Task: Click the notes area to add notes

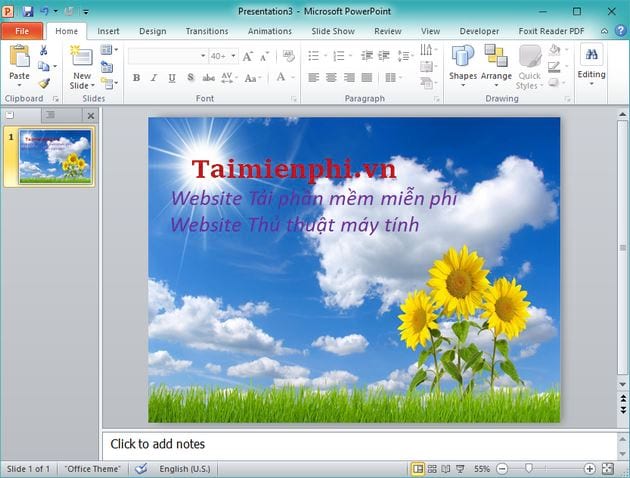Action: 359,444
